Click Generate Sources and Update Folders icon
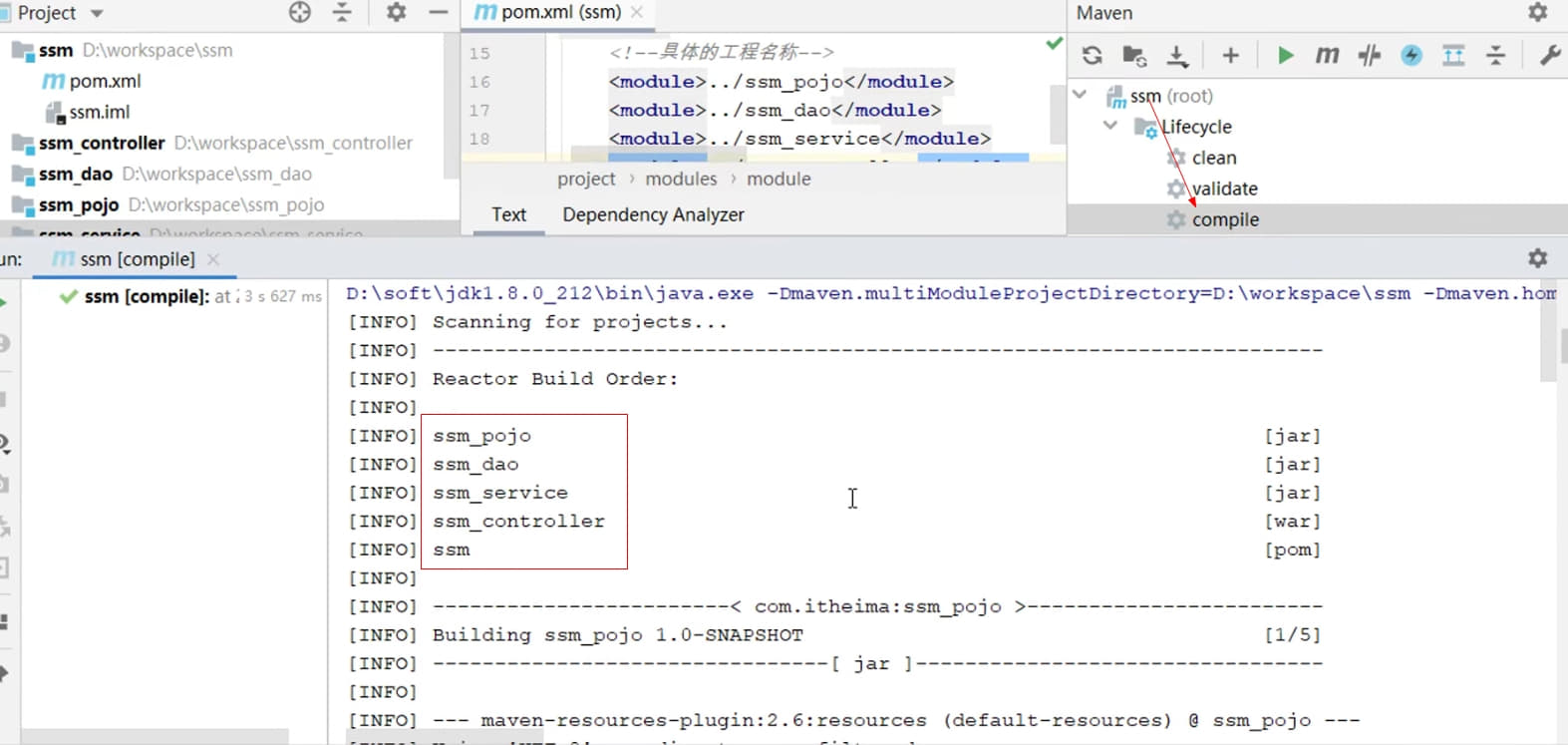The width and height of the screenshot is (1568, 745). 1134,56
